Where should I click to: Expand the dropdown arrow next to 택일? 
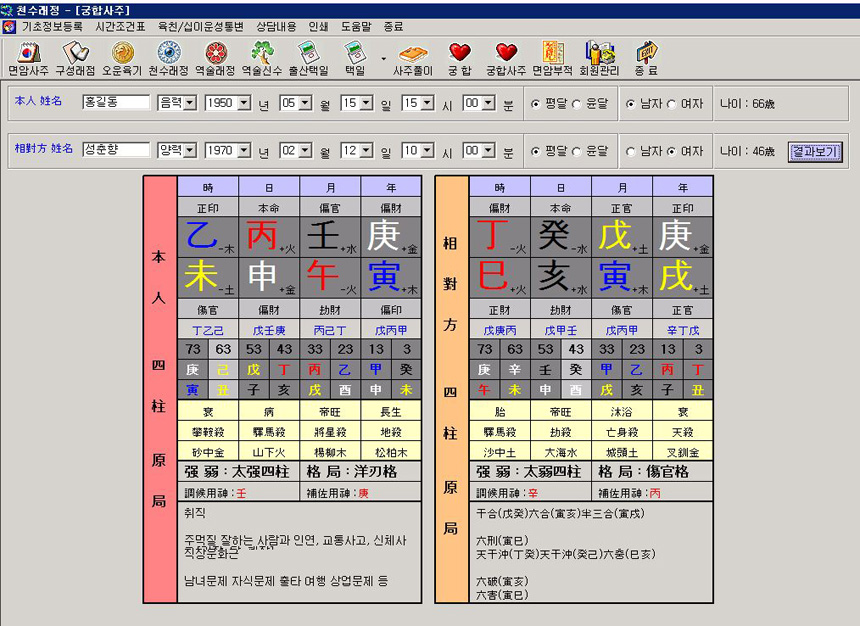[383, 59]
